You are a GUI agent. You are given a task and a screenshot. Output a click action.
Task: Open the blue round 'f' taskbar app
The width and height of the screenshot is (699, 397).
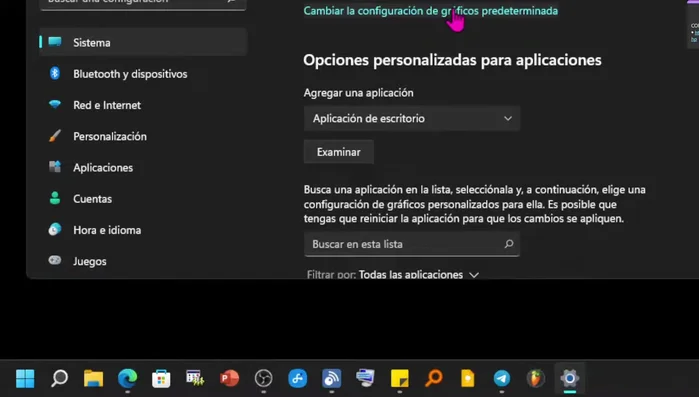[x=297, y=379]
